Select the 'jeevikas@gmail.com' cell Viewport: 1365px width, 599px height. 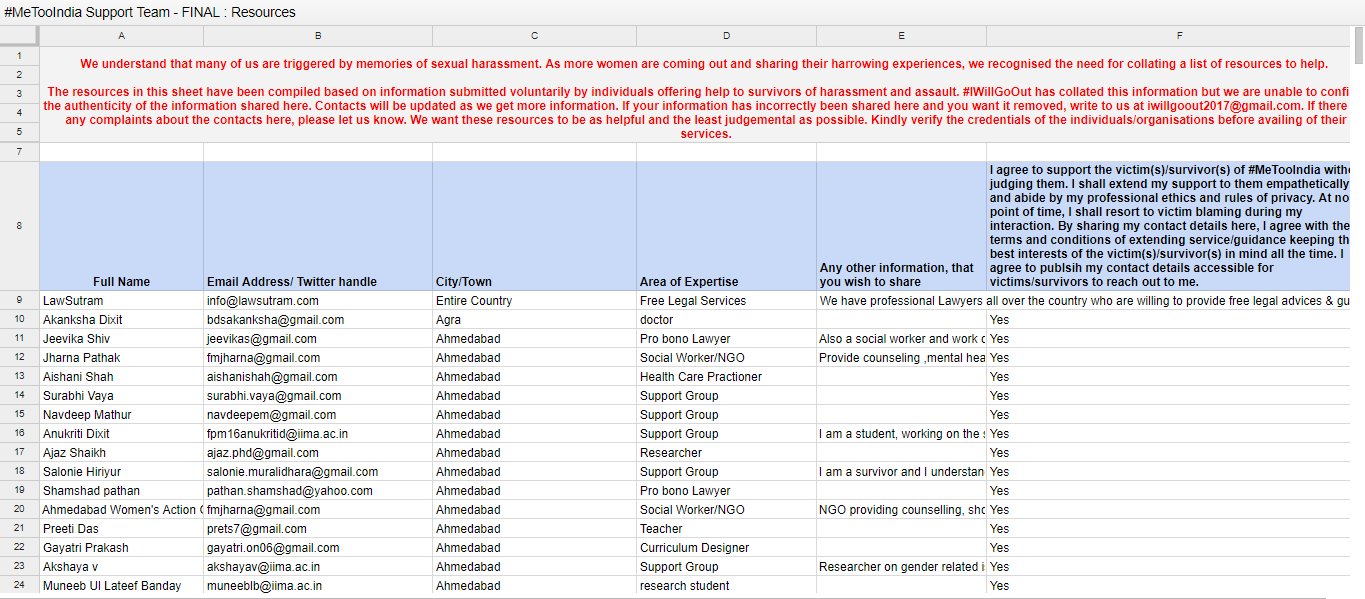click(x=318, y=338)
